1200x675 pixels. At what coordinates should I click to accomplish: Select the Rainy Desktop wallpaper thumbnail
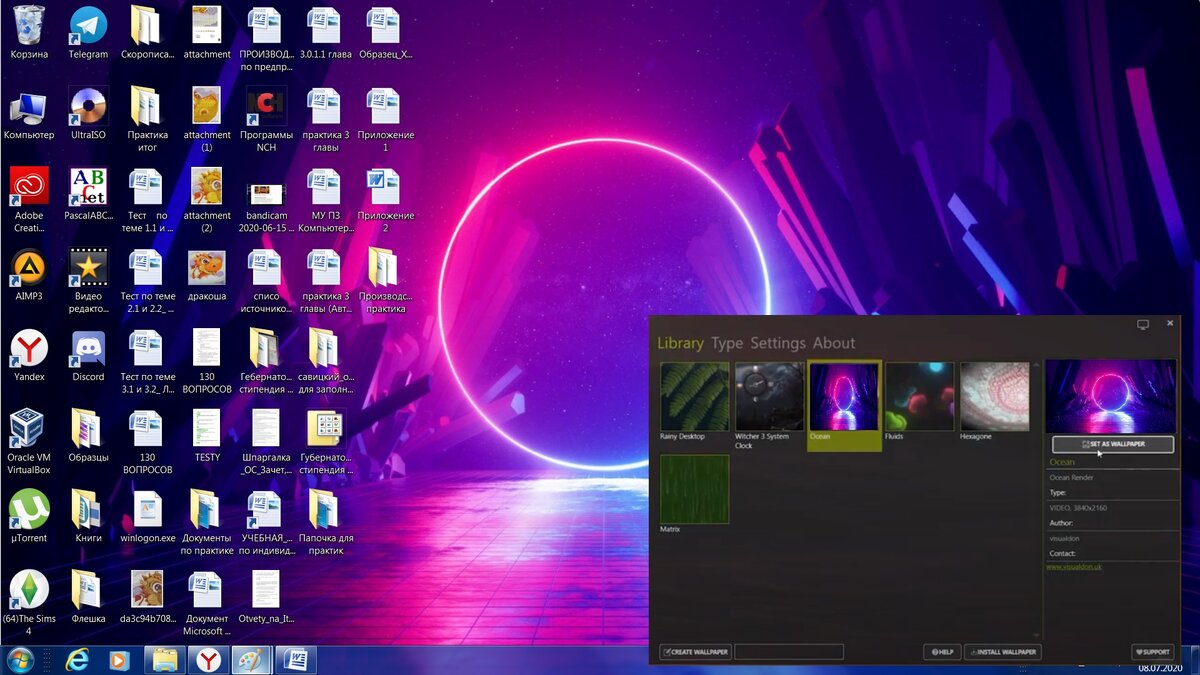694,396
